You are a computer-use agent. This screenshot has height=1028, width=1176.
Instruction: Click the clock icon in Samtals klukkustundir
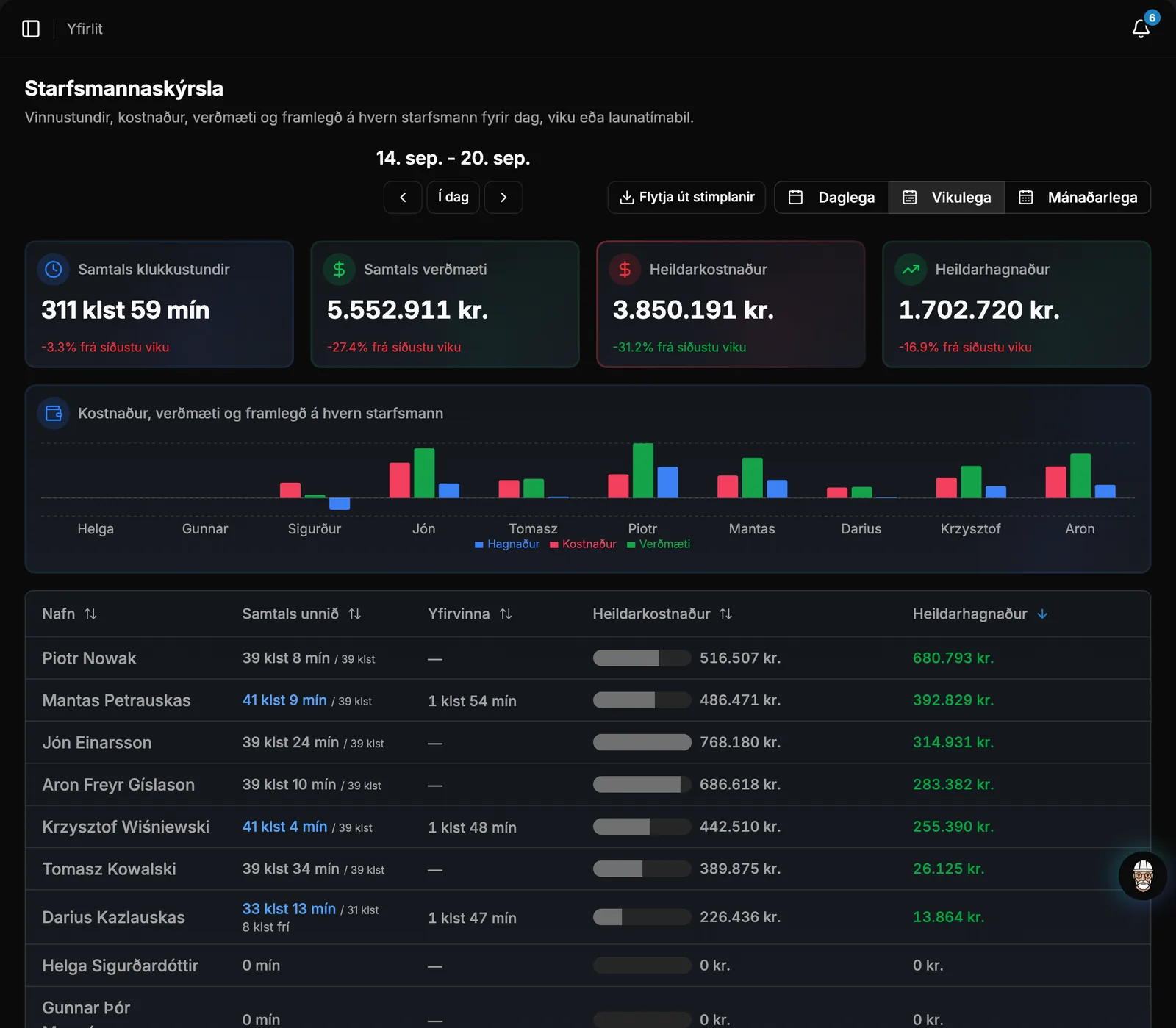[54, 270]
